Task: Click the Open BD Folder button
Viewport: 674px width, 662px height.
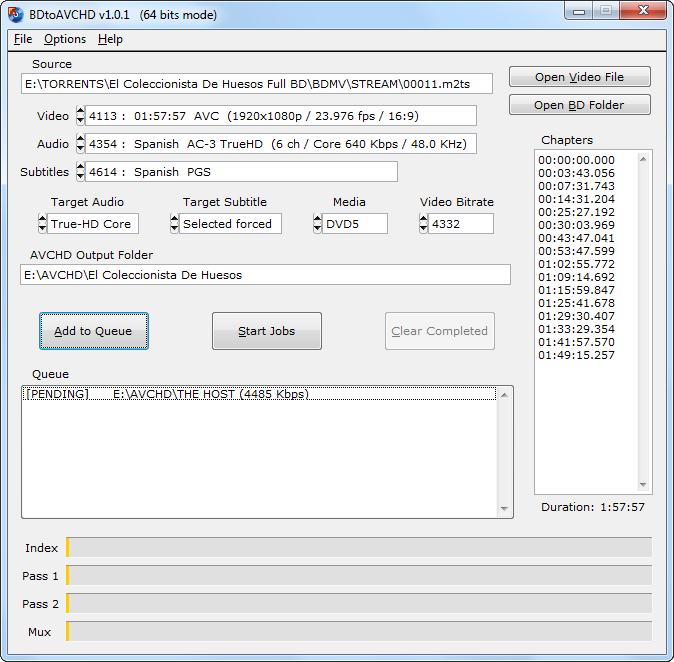Action: pos(579,105)
